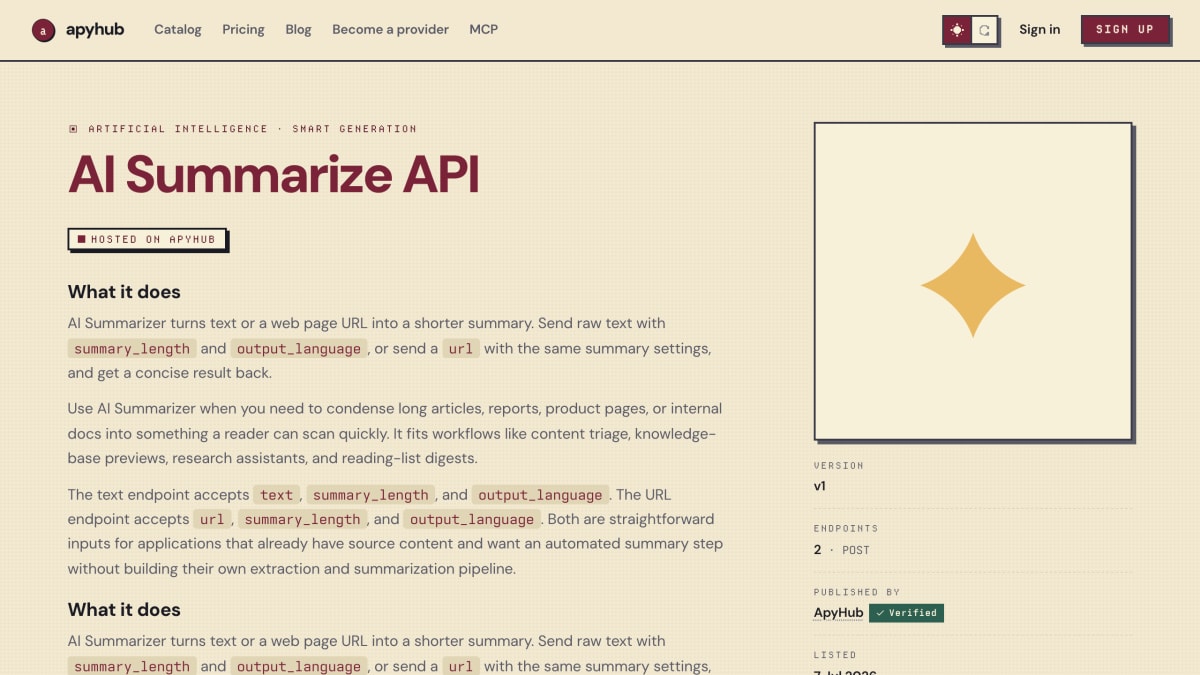The height and width of the screenshot is (675, 1200).
Task: Click the Hosted on ApyHub badge
Action: pyautogui.click(x=148, y=239)
